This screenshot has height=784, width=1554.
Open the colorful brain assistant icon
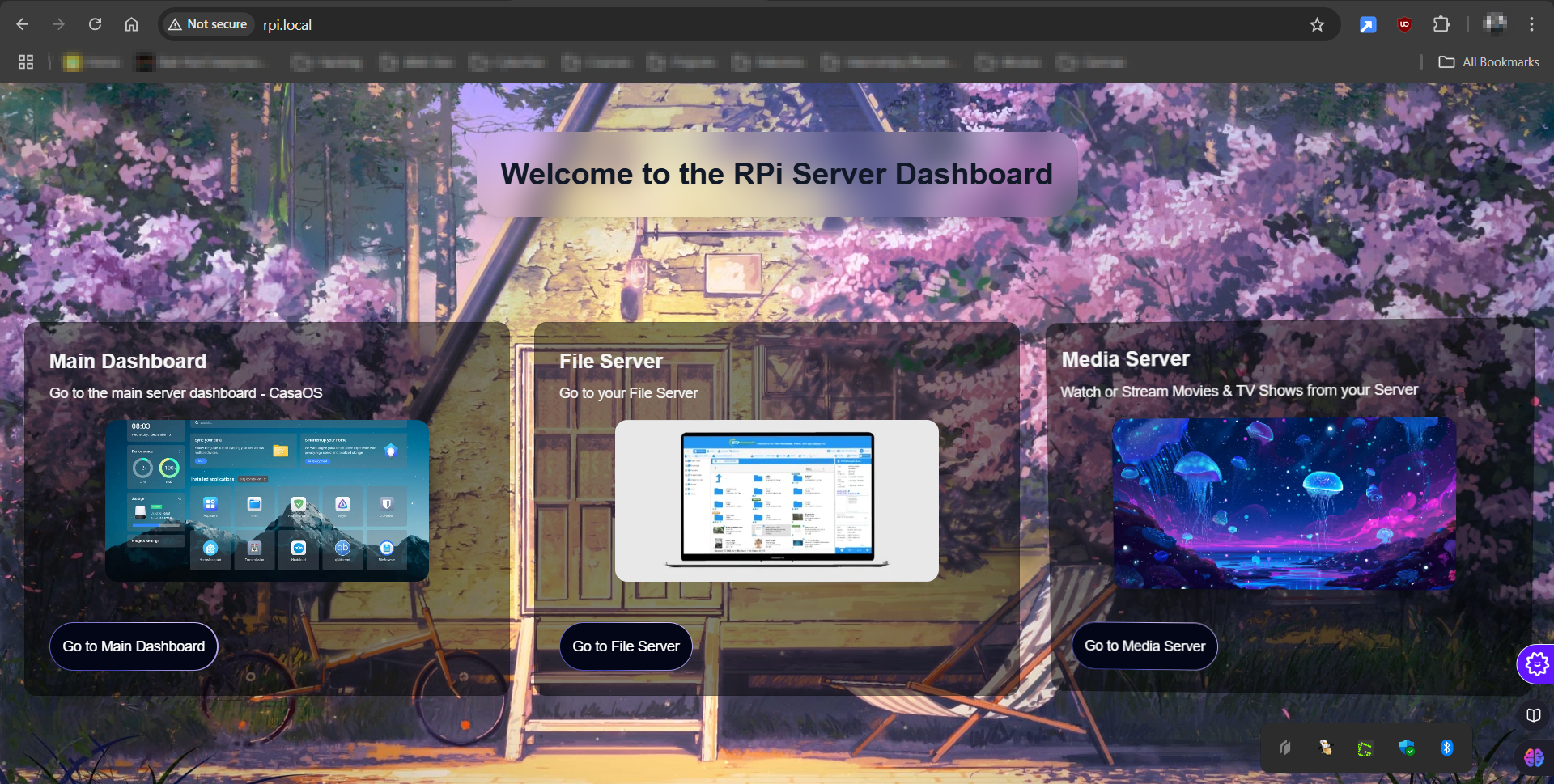pos(1534,757)
